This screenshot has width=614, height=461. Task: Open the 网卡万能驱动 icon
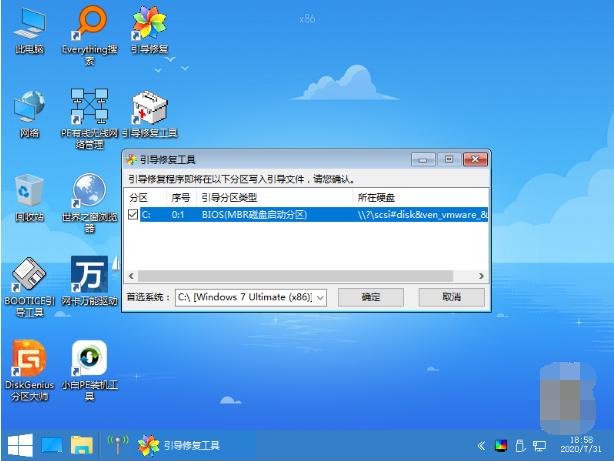(x=90, y=274)
